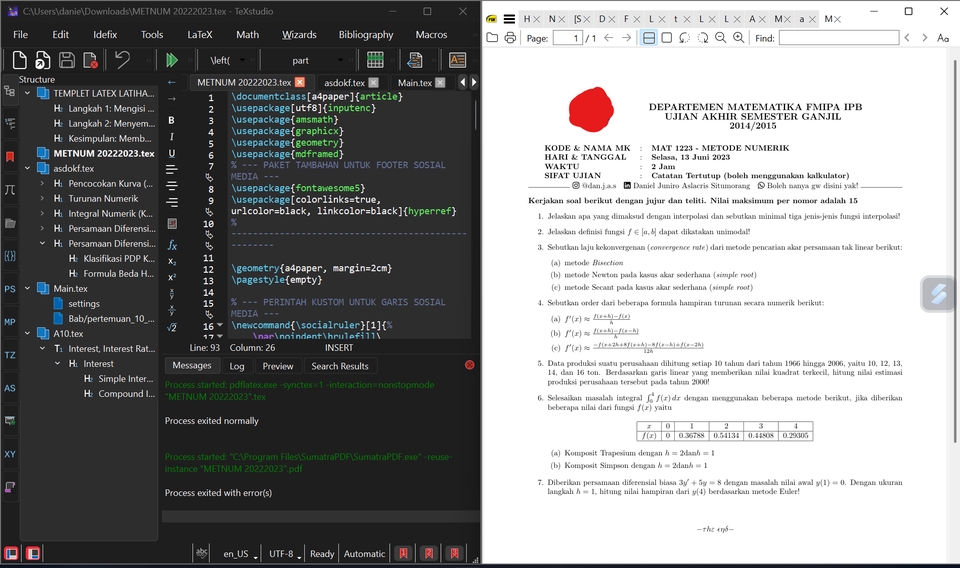The image size is (960, 568).
Task: Rotate the PDF page right
Action: [x=703, y=38]
